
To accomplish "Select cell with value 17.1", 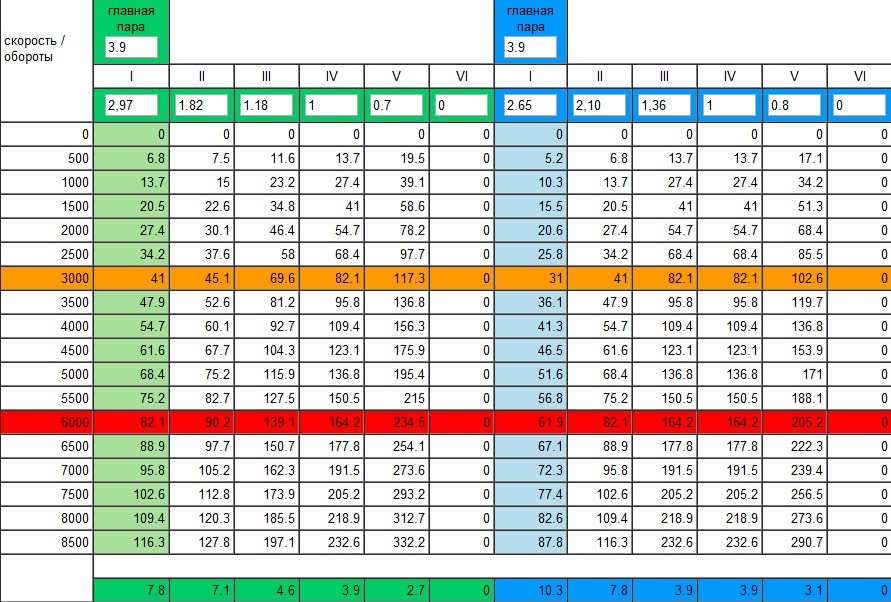I will pos(794,159).
